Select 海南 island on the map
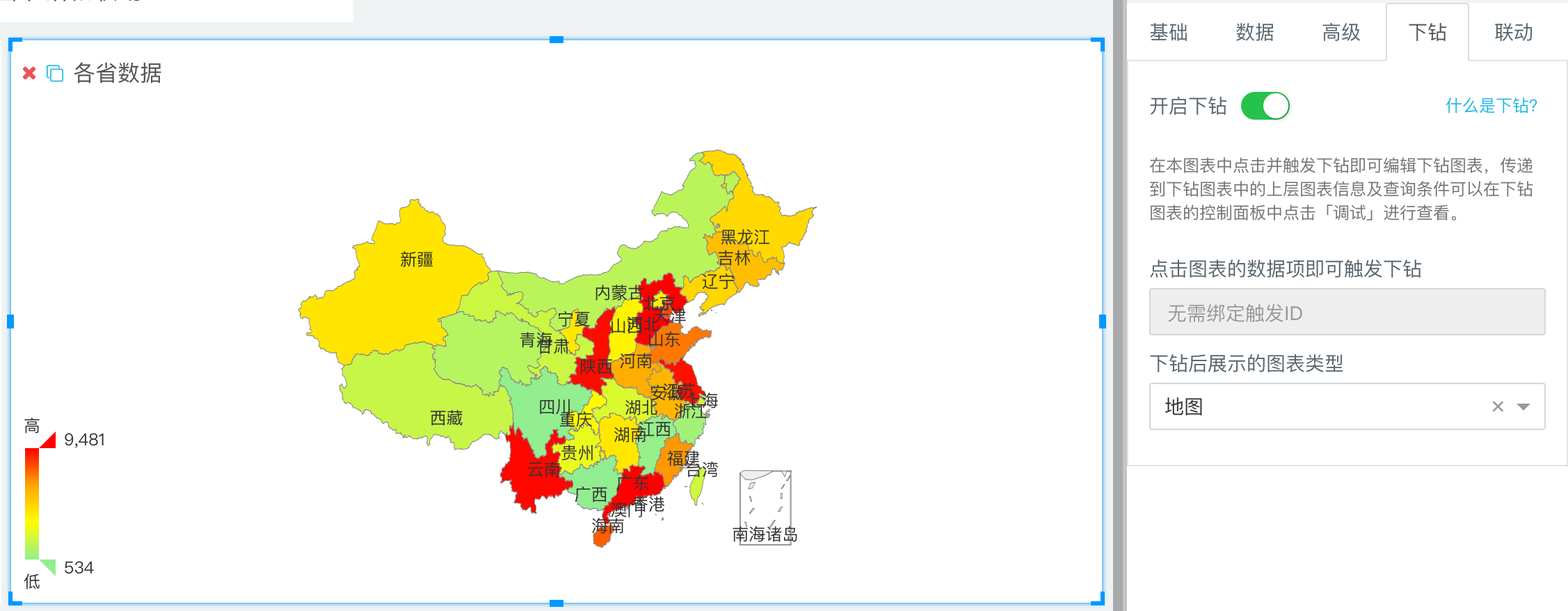 point(602,536)
